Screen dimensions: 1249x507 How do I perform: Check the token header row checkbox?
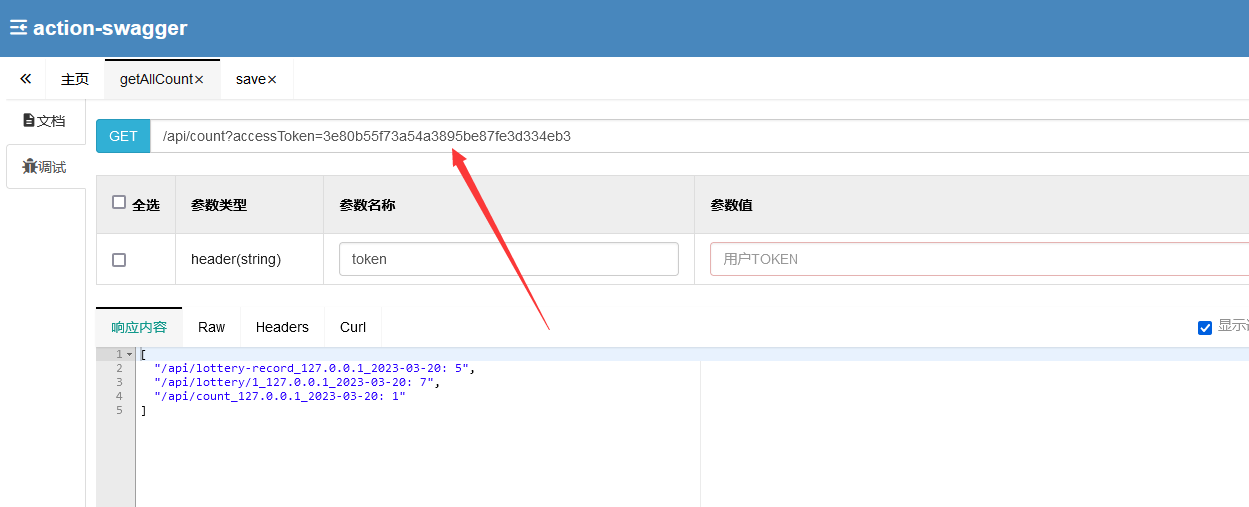(119, 260)
